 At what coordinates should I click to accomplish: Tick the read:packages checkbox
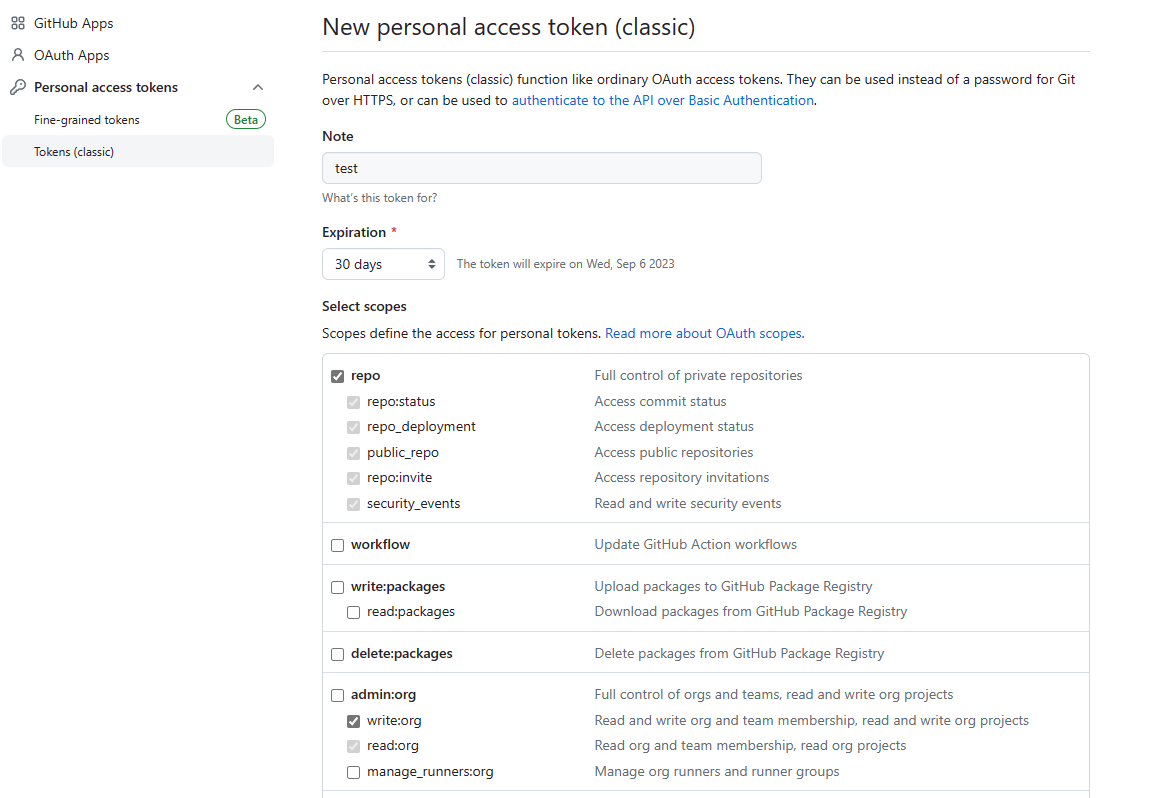pyautogui.click(x=353, y=613)
